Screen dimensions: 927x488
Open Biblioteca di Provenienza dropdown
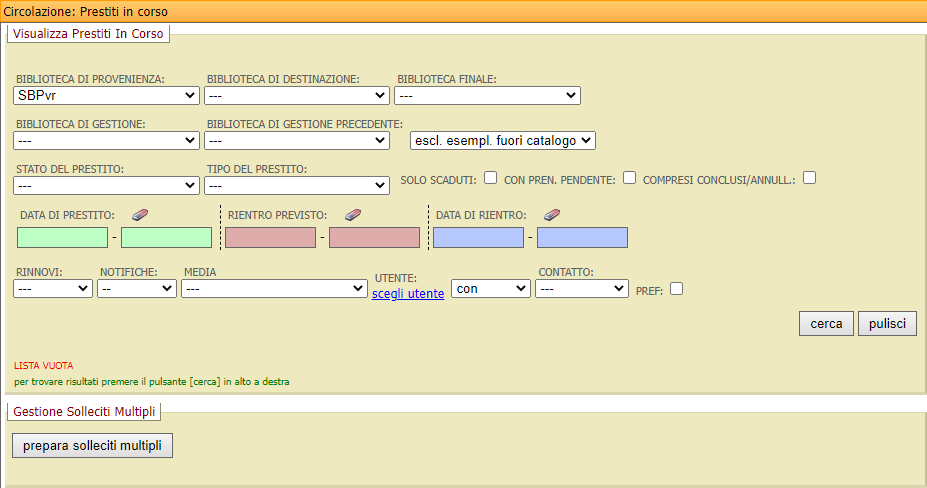coord(107,96)
